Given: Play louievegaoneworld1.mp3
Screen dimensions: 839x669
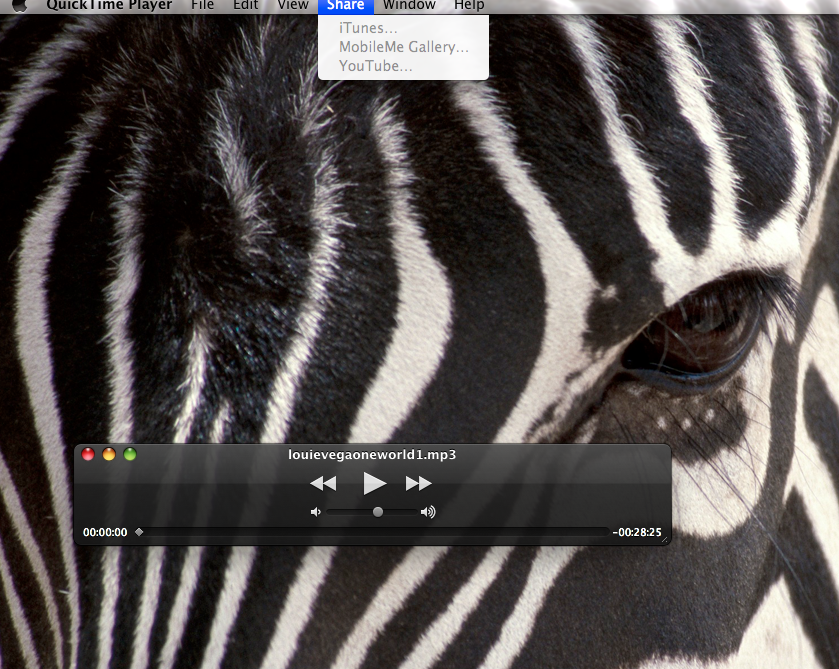Looking at the screenshot, I should click(x=374, y=483).
